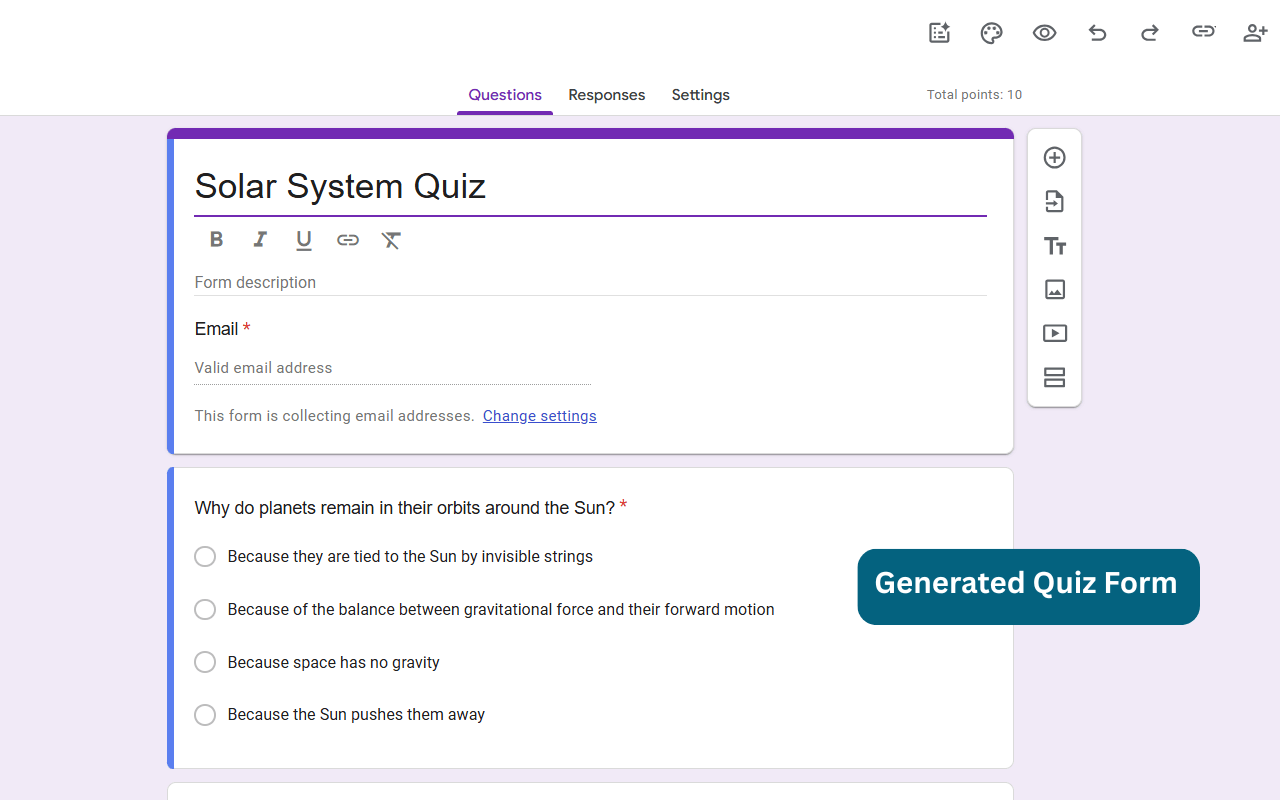Copy the responder link using the link icon
This screenshot has width=1280, height=800.
point(1203,32)
